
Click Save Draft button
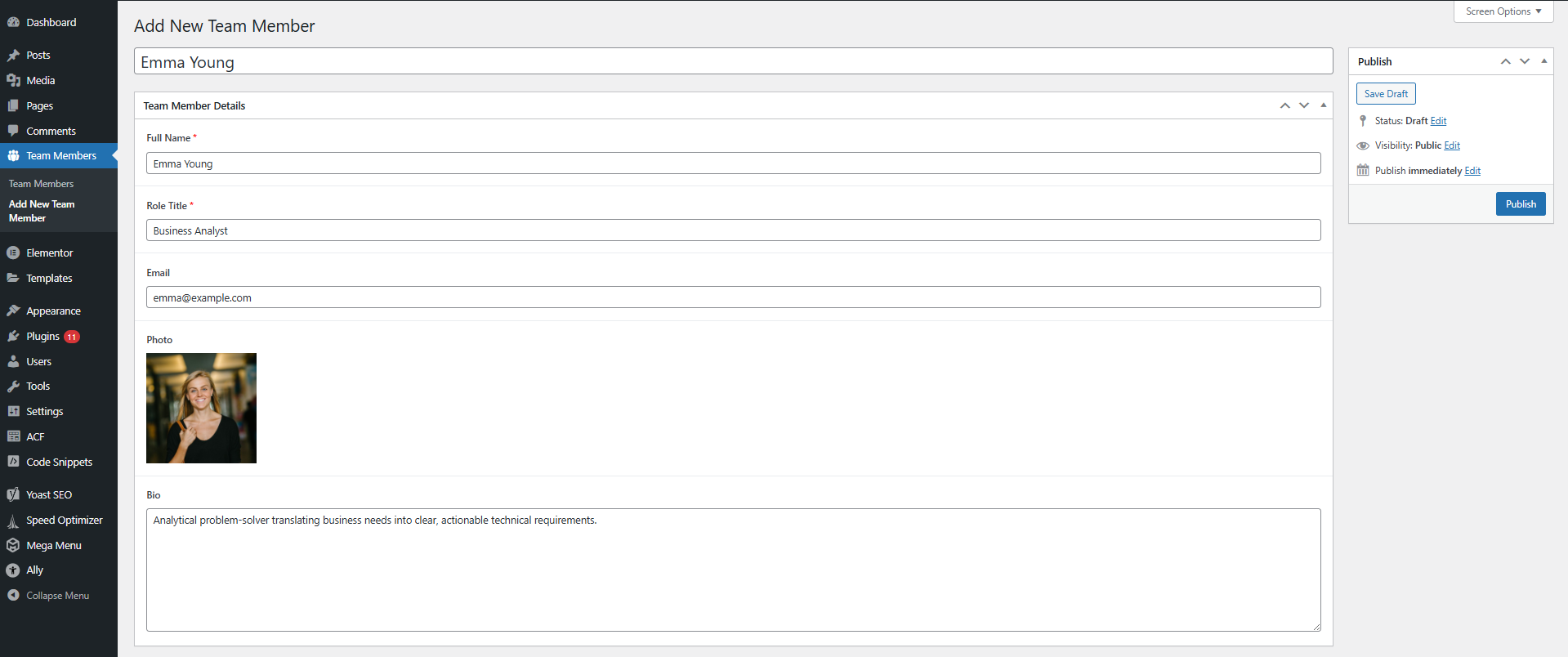click(x=1385, y=94)
